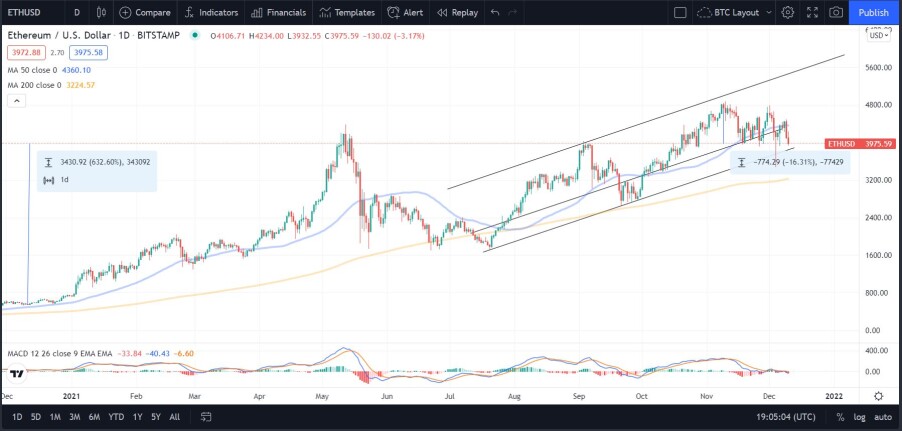Take a chart snapshot with camera icon
902x431 pixels.
pos(836,12)
